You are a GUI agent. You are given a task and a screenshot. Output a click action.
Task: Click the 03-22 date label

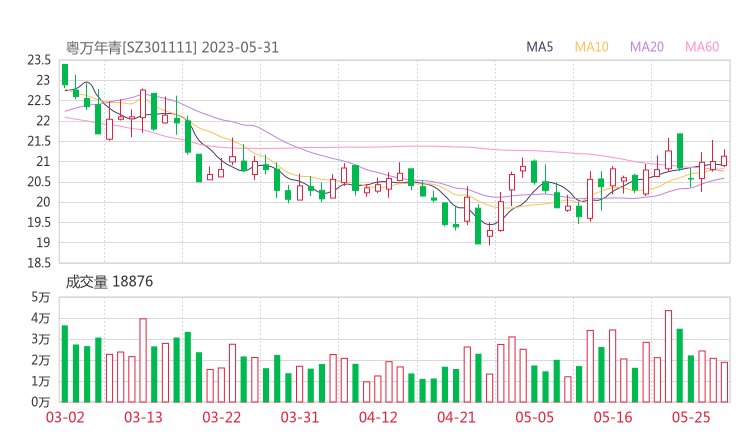coord(221,417)
